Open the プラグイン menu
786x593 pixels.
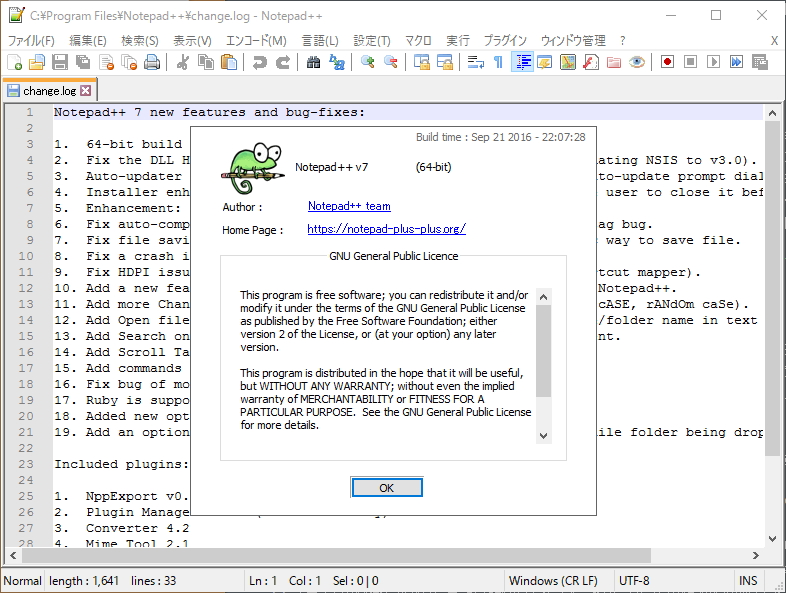tap(505, 41)
